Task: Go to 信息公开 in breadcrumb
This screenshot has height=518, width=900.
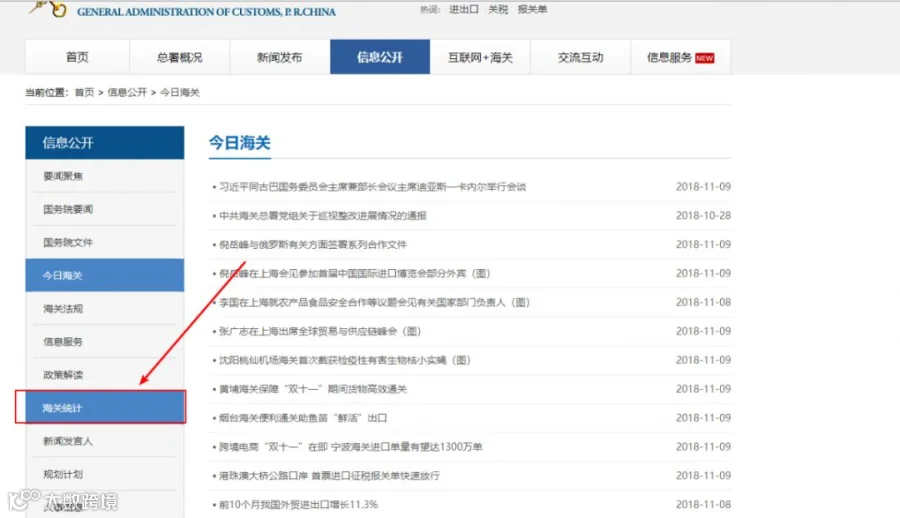Action: point(127,92)
